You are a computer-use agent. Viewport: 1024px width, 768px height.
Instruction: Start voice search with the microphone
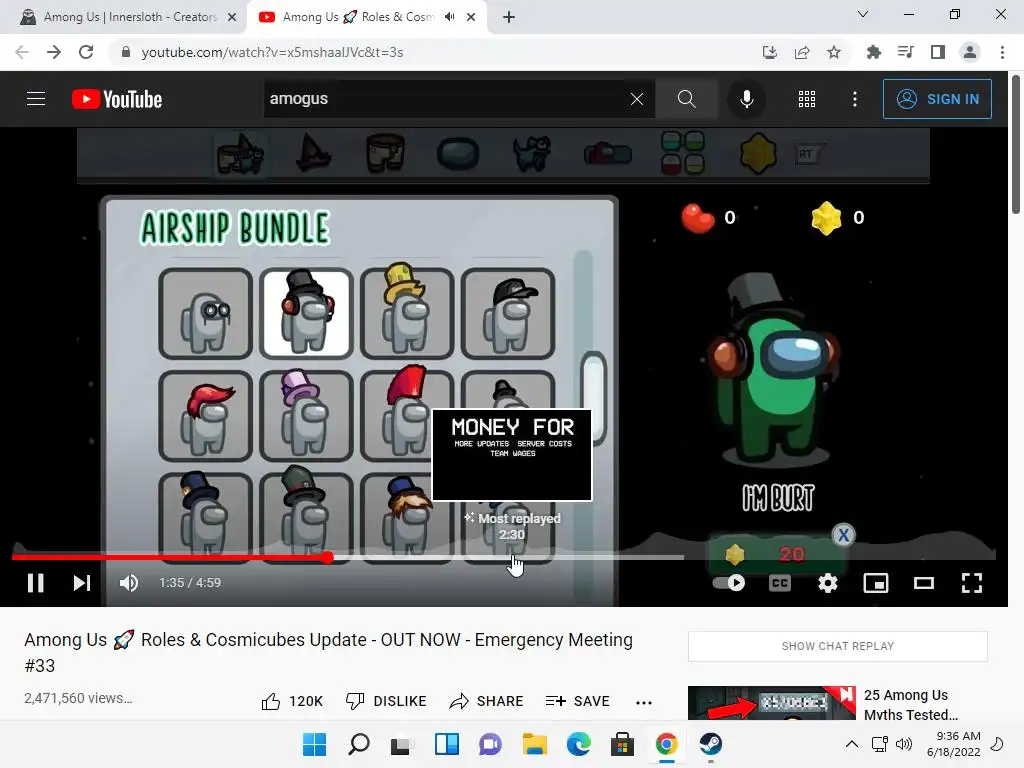coord(746,99)
